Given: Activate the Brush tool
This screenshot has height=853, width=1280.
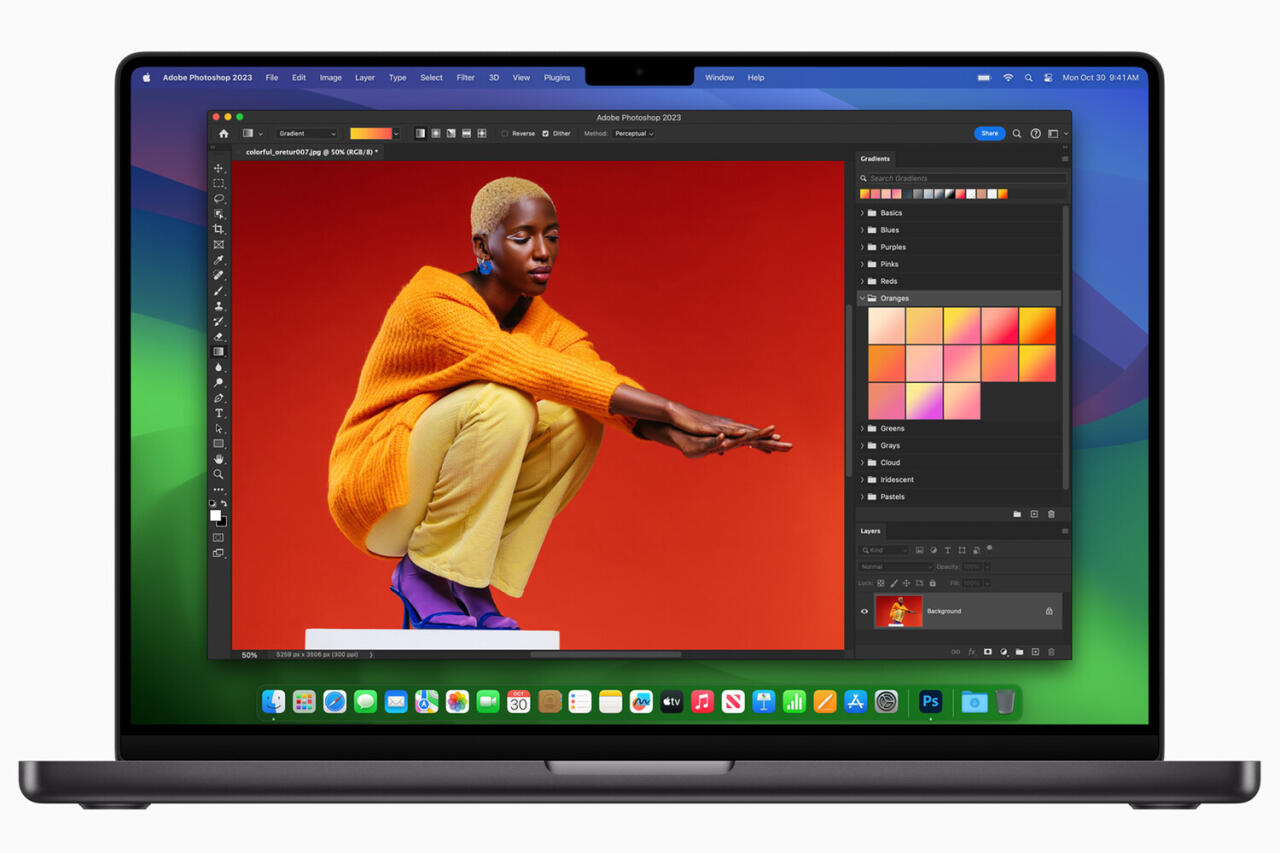Looking at the screenshot, I should click(218, 290).
